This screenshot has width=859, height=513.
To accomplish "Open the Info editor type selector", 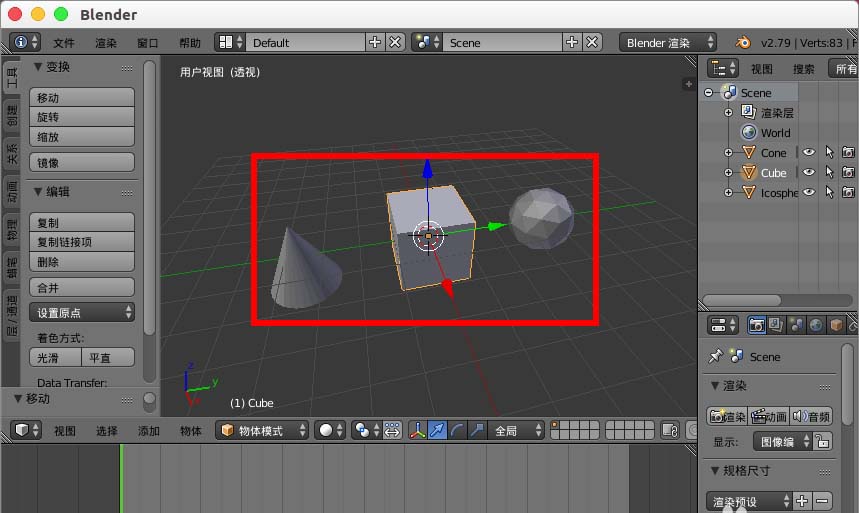I will (x=25, y=42).
